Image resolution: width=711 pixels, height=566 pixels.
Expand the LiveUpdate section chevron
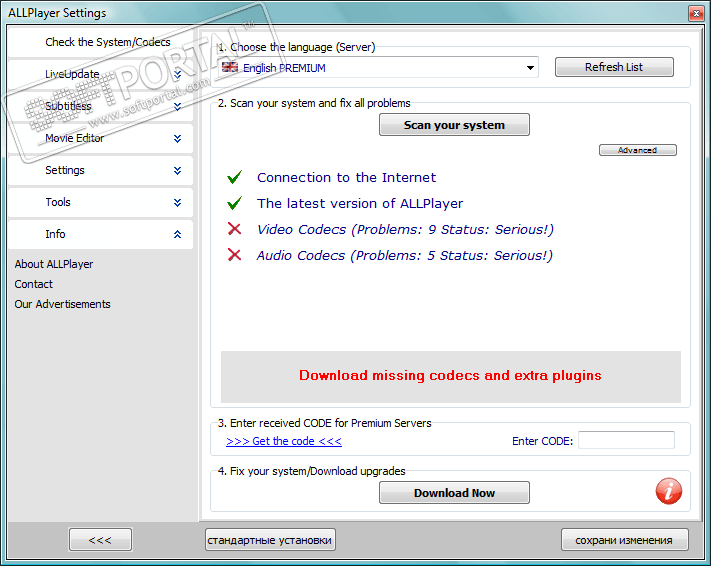point(177,74)
